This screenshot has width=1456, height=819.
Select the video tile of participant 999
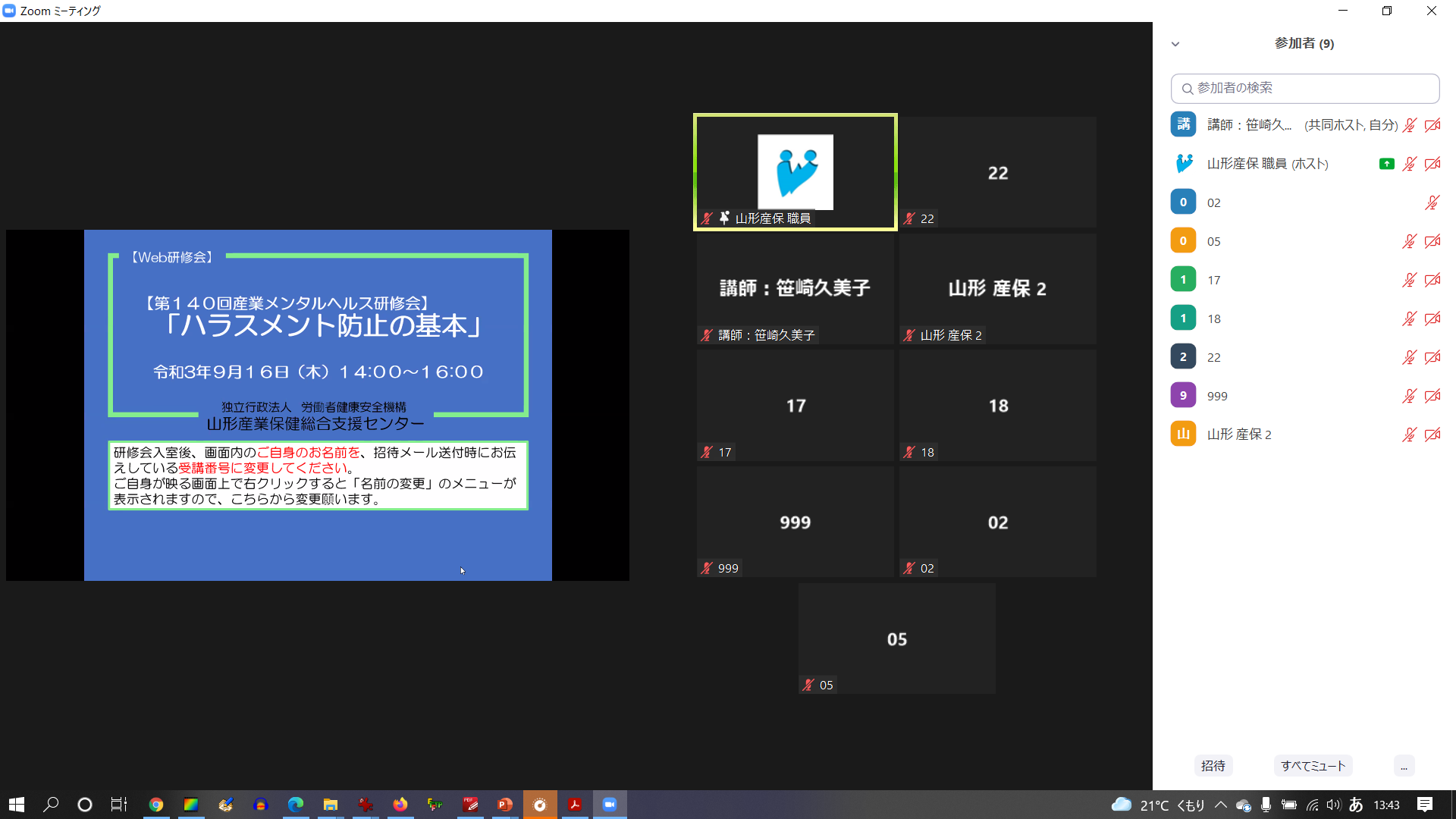[x=795, y=522]
